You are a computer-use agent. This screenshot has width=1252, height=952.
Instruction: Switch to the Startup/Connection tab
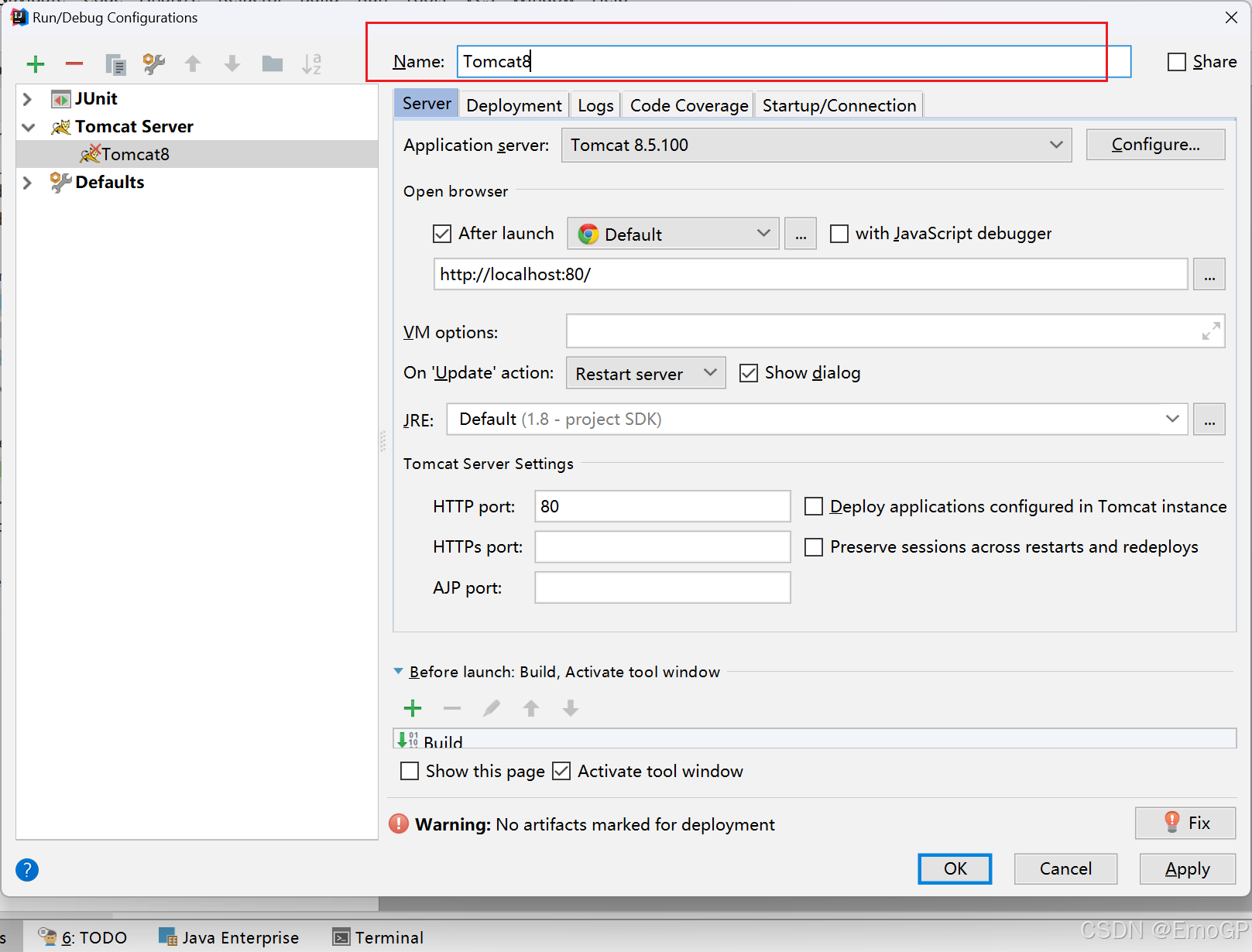pyautogui.click(x=839, y=105)
